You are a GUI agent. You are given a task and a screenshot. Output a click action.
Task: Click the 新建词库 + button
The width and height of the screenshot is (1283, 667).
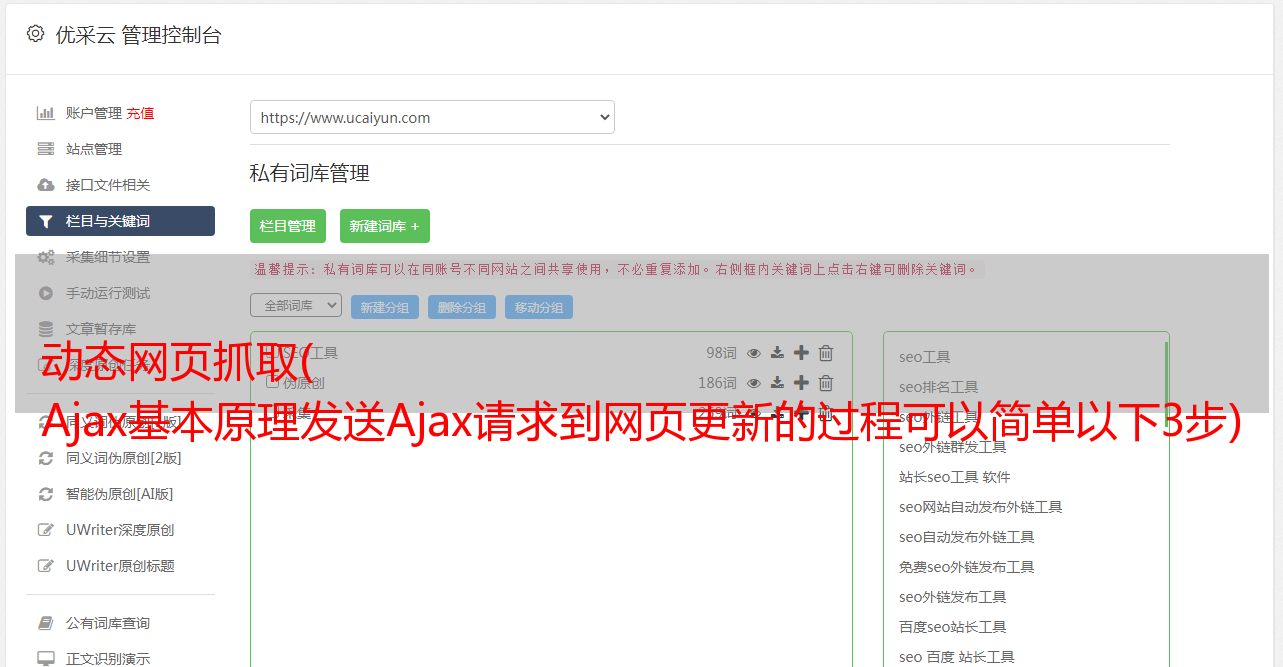(x=384, y=226)
